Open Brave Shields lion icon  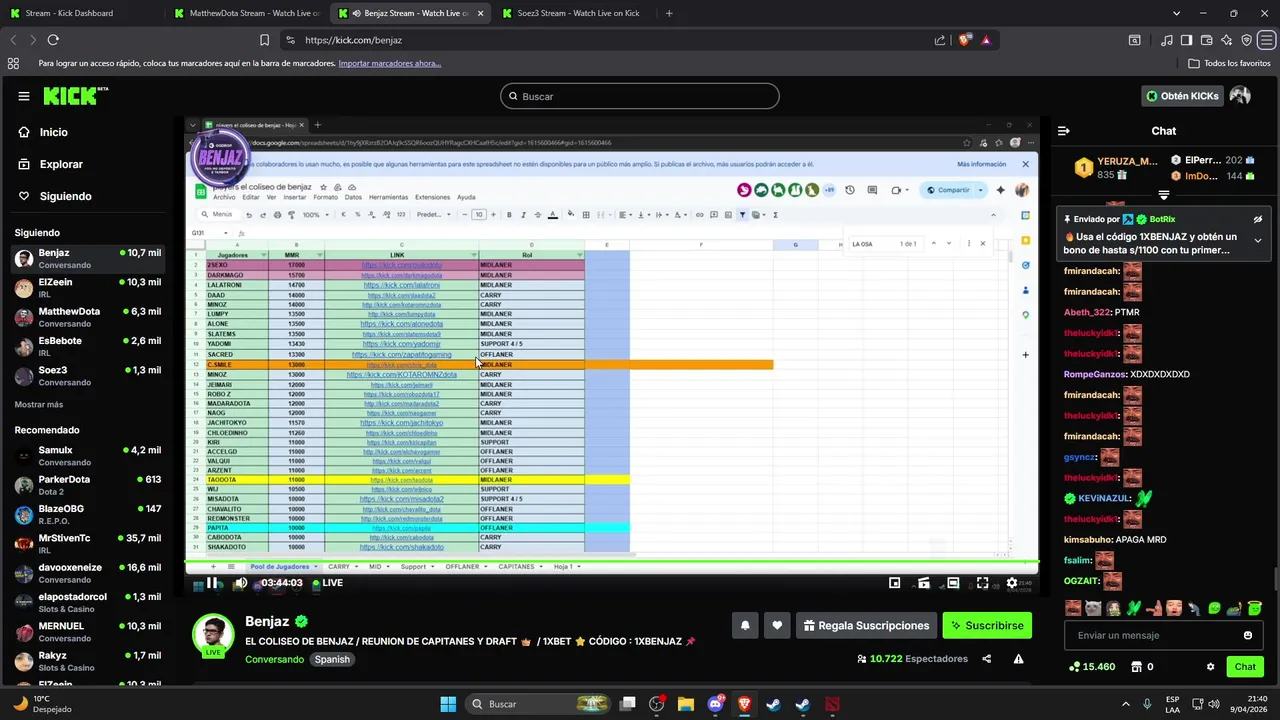pyautogui.click(x=964, y=40)
